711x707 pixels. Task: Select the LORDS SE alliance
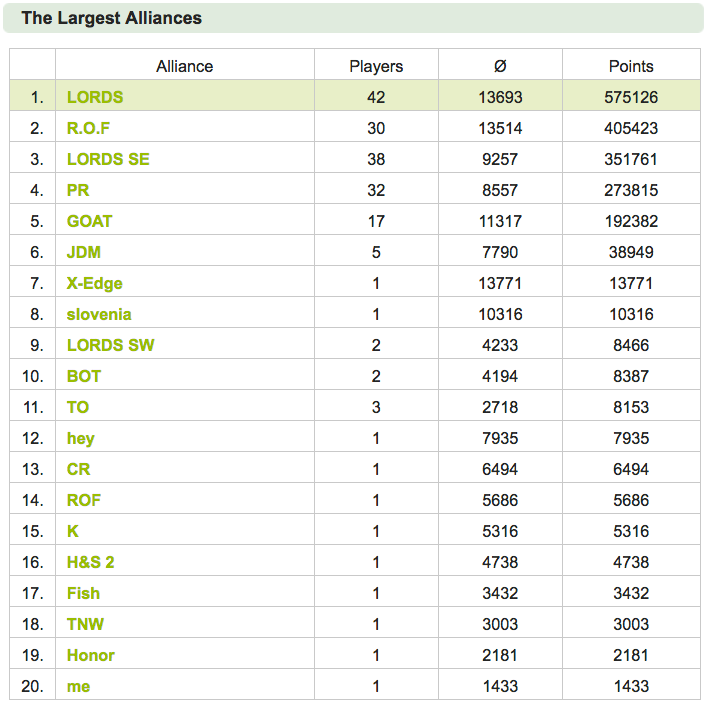[108, 159]
